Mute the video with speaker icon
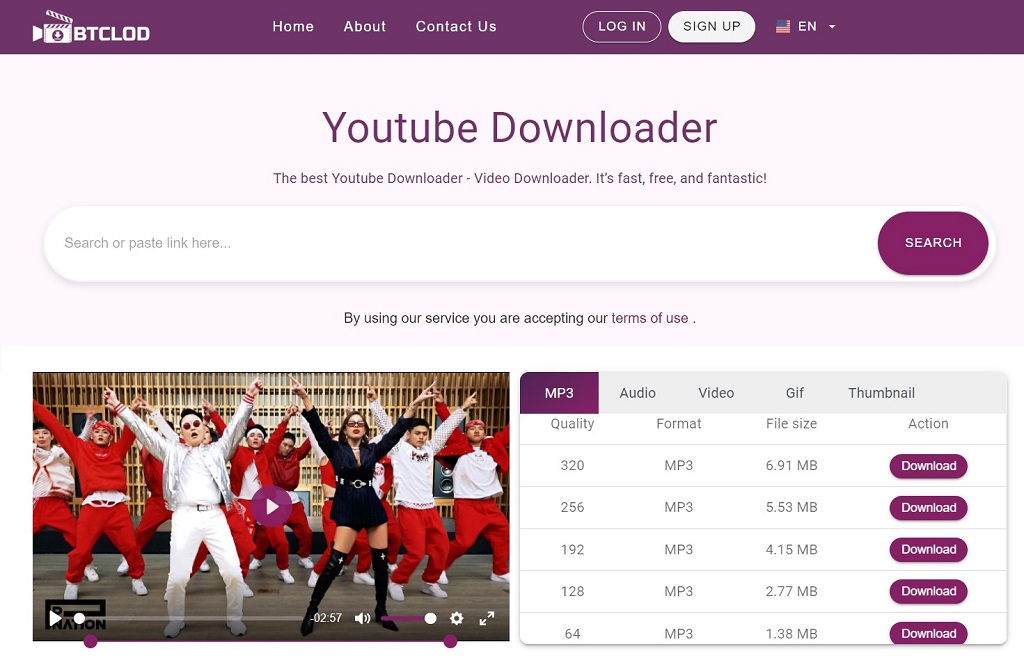 (x=362, y=618)
